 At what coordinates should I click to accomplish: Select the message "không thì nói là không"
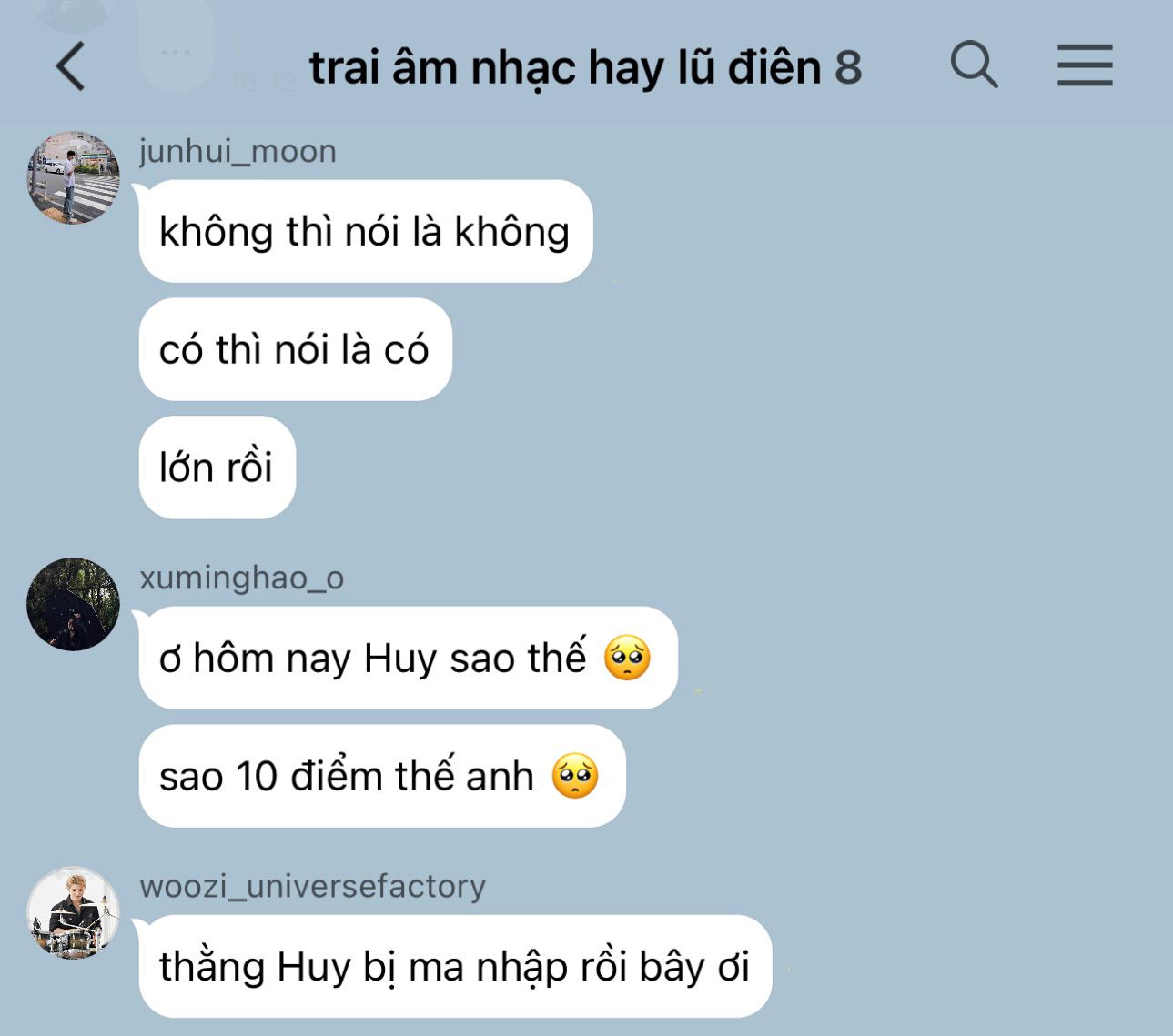(366, 231)
